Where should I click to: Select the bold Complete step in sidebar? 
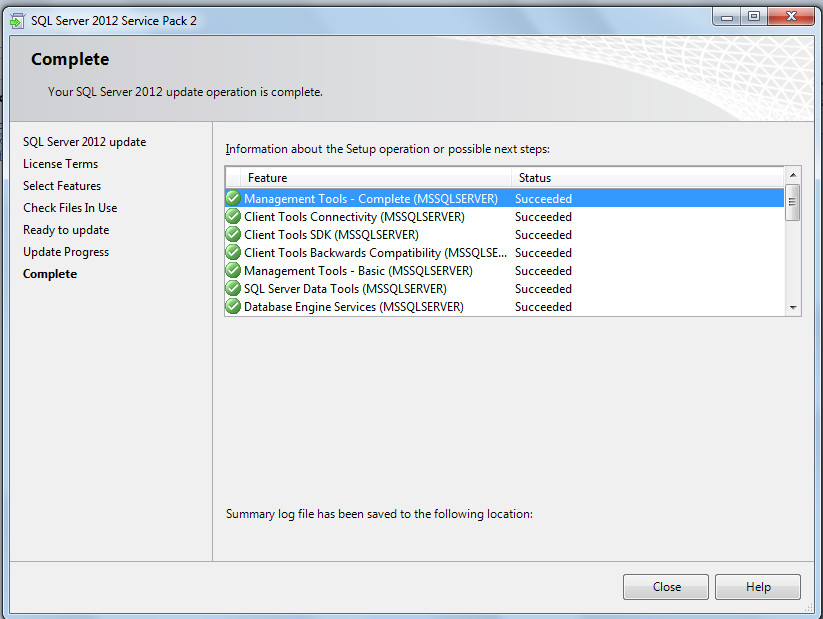tap(50, 274)
